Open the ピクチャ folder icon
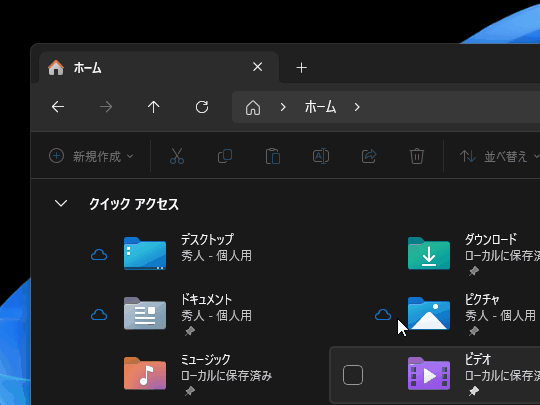The image size is (540, 405). (x=429, y=313)
